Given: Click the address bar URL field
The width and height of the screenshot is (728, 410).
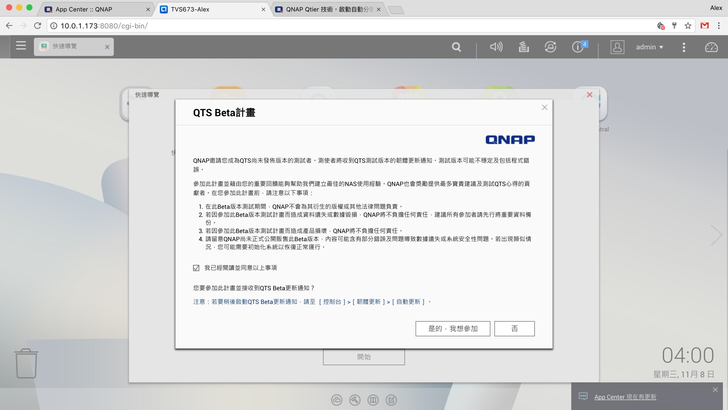Looking at the screenshot, I should tap(348, 26).
